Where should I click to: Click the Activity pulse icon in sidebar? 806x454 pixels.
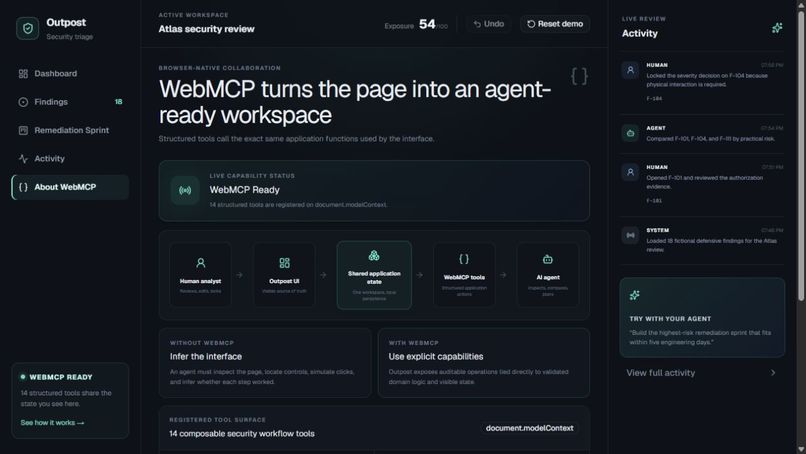pyautogui.click(x=23, y=158)
